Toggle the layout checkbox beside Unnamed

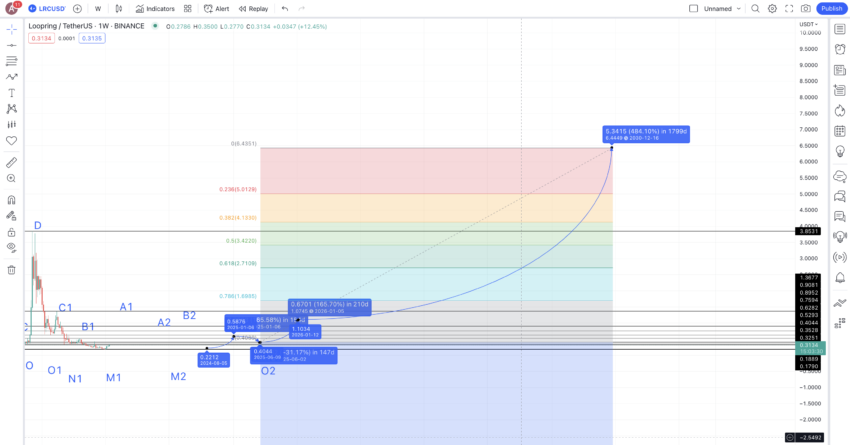693,9
